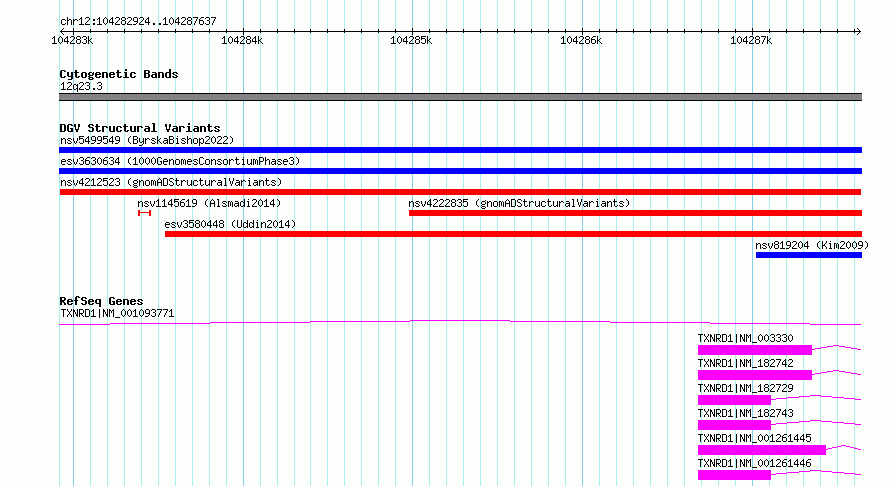Screen dimensions: 890x486
Task: Click the Cytogenetic Bands track title
Action: pos(119,74)
